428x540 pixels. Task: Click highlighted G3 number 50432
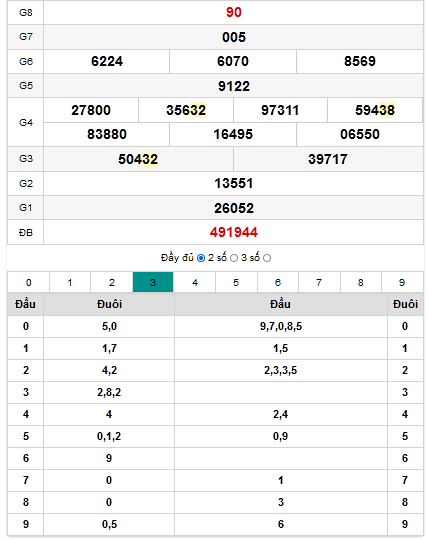[138, 159]
